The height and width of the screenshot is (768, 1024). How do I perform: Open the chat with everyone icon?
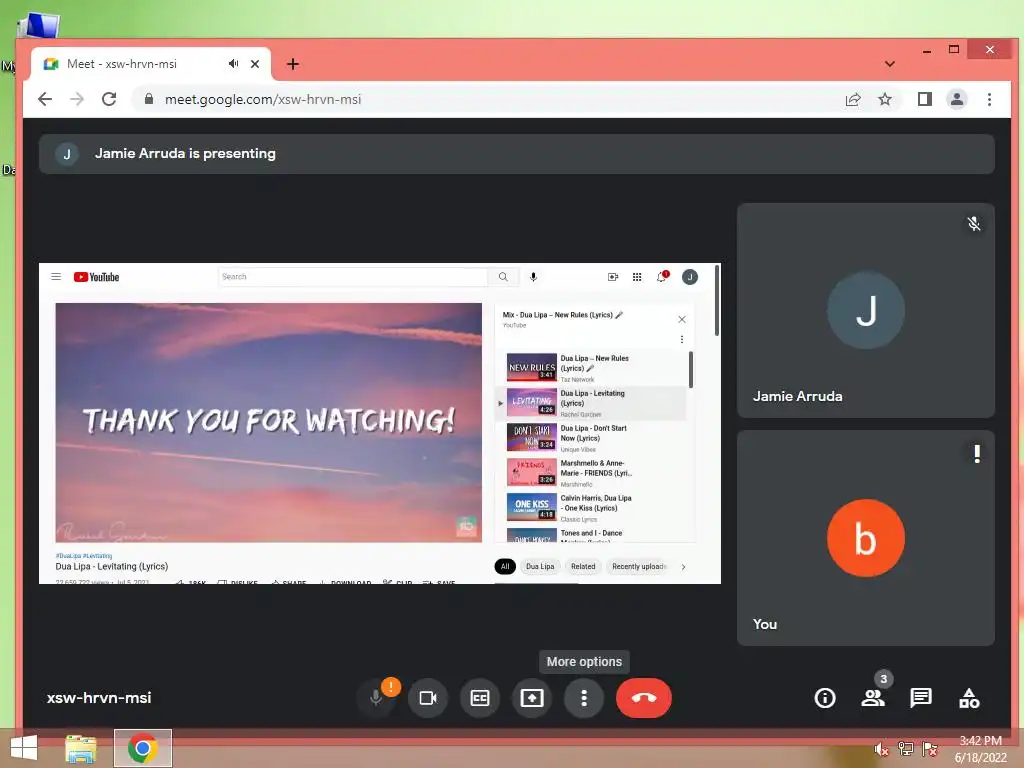pyautogui.click(x=921, y=697)
